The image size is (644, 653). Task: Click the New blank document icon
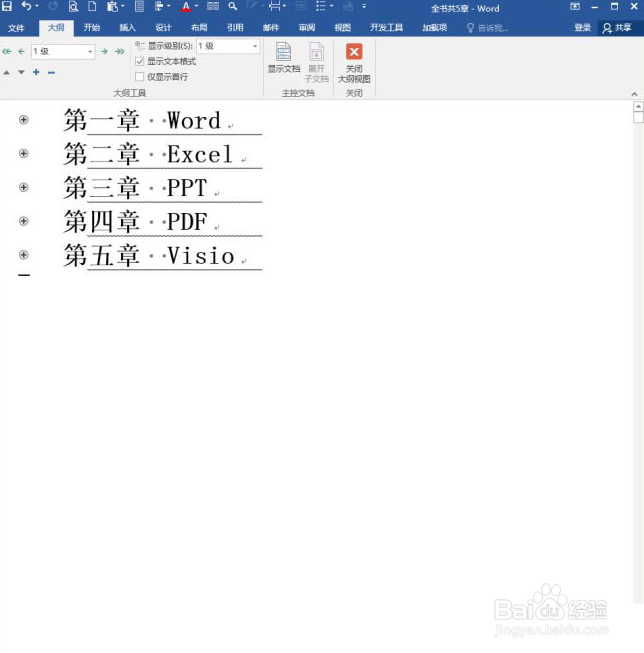[92, 6]
